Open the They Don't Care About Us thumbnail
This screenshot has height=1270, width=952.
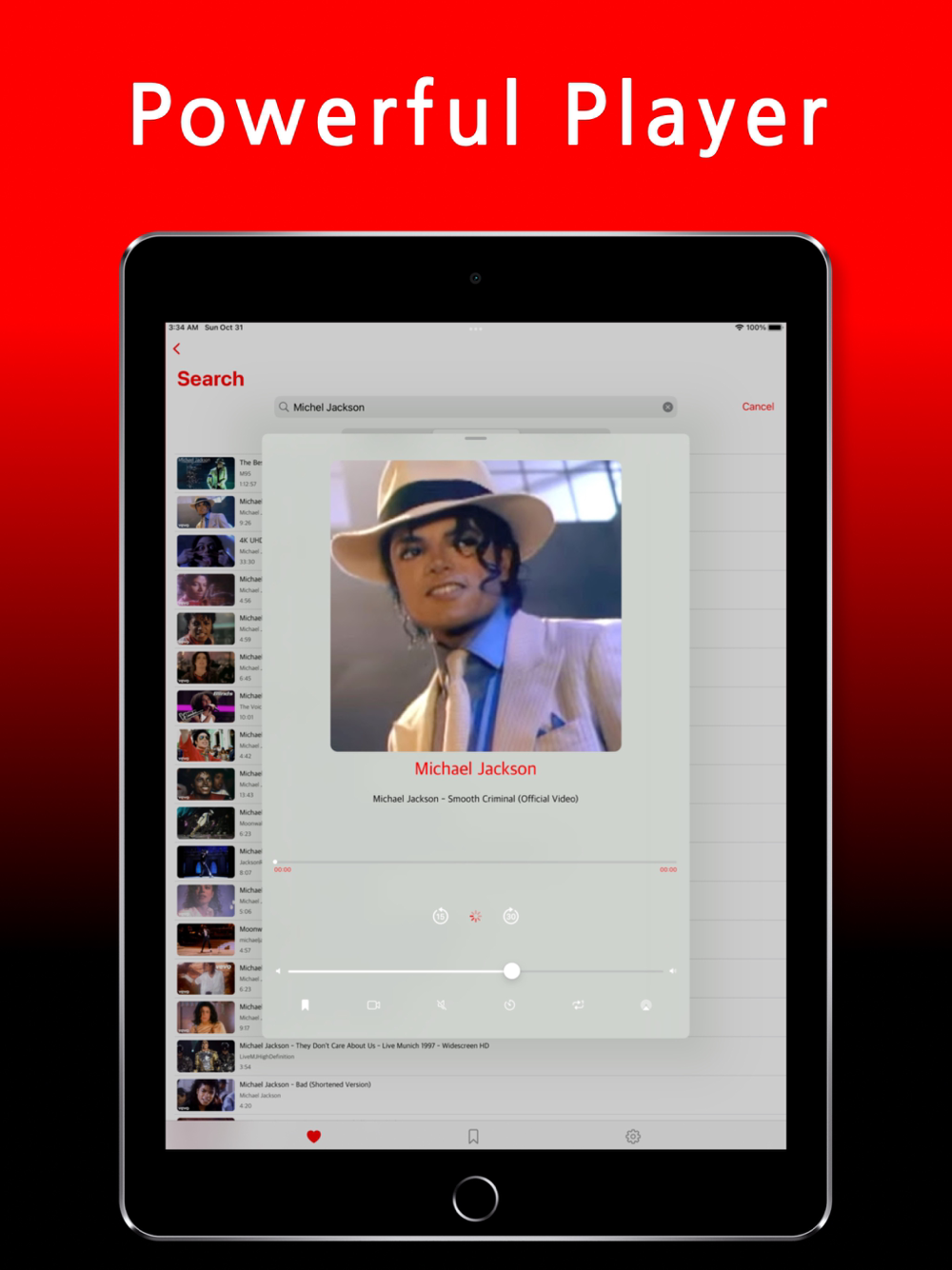click(x=206, y=1057)
